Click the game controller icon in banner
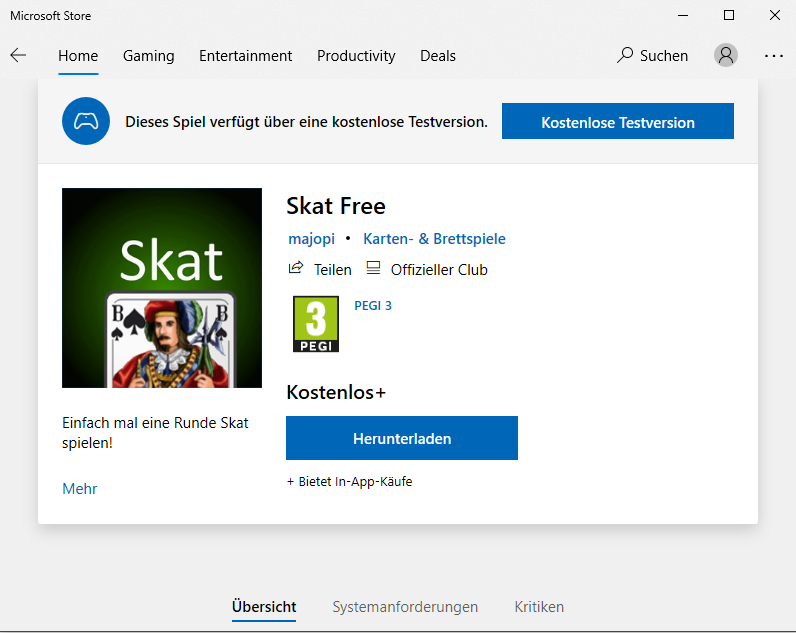Screen dimensions: 796x633 pyautogui.click(x=86, y=122)
